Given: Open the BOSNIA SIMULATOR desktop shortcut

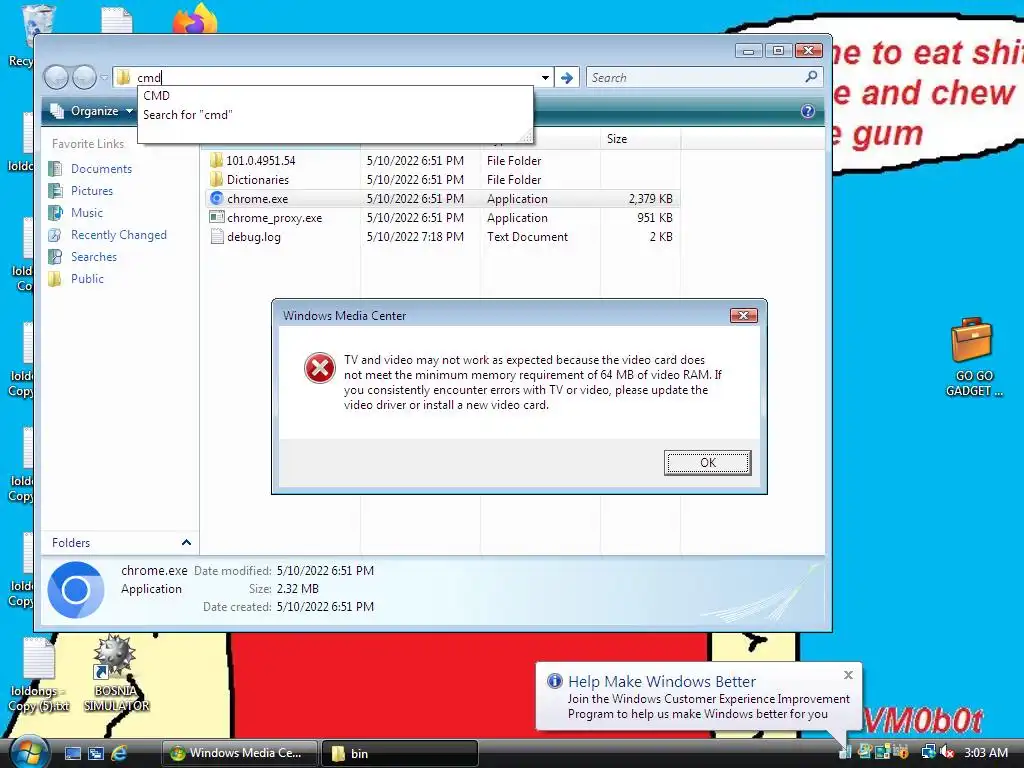Looking at the screenshot, I should point(116,674).
